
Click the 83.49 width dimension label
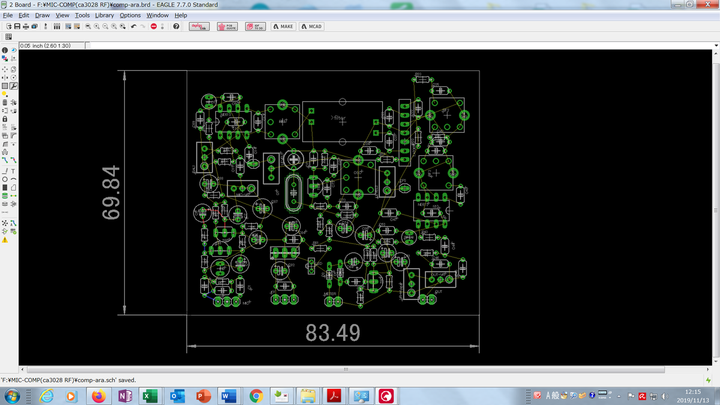pyautogui.click(x=333, y=333)
